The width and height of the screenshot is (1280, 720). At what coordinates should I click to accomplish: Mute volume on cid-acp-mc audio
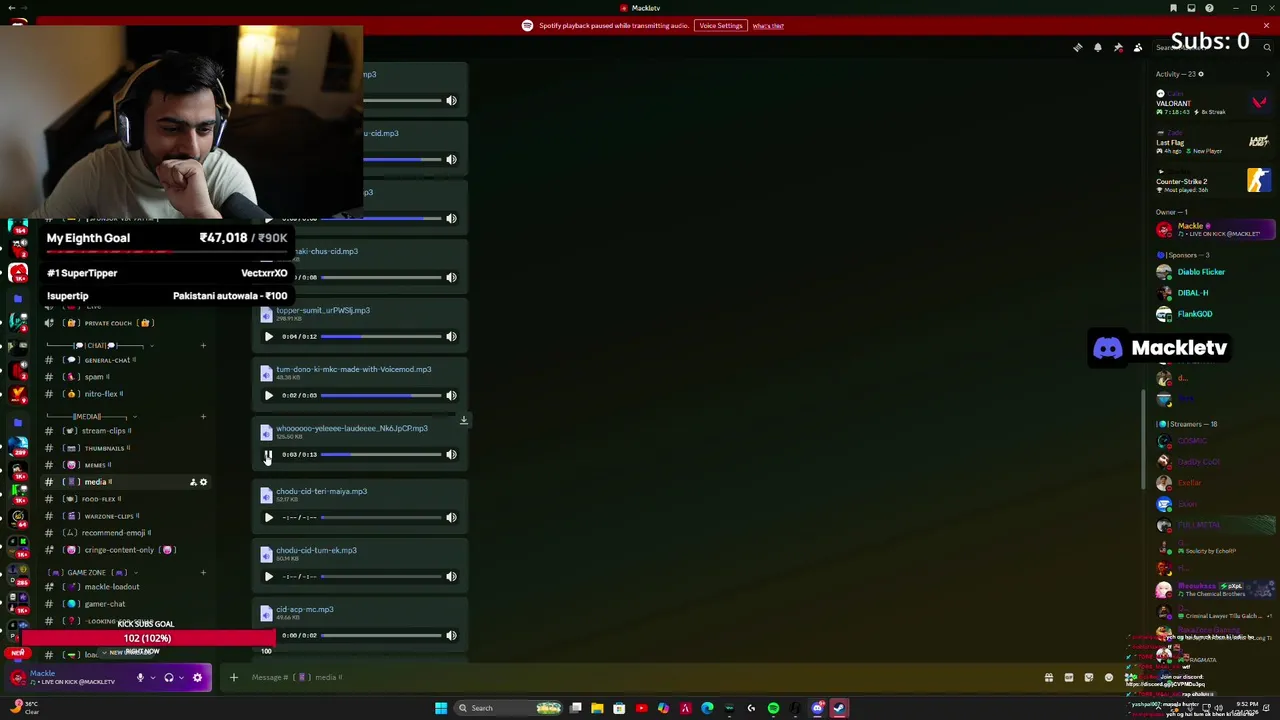(451, 636)
